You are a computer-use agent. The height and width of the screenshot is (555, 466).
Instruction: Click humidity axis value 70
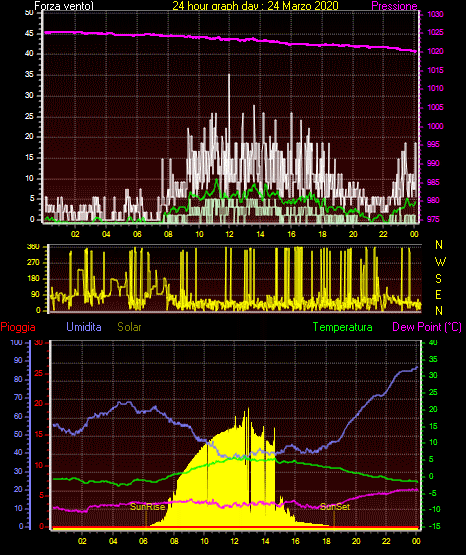[18, 397]
